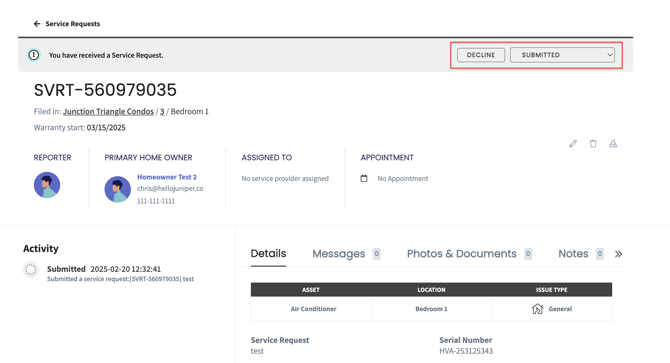670x363 pixels.
Task: Click the No Appointment text
Action: pos(403,179)
